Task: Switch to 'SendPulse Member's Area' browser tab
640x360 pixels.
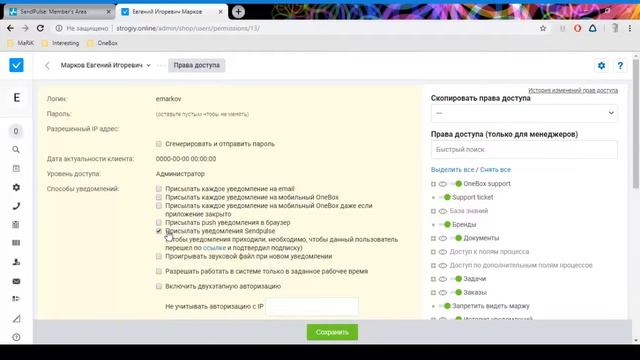Action: tap(59, 12)
